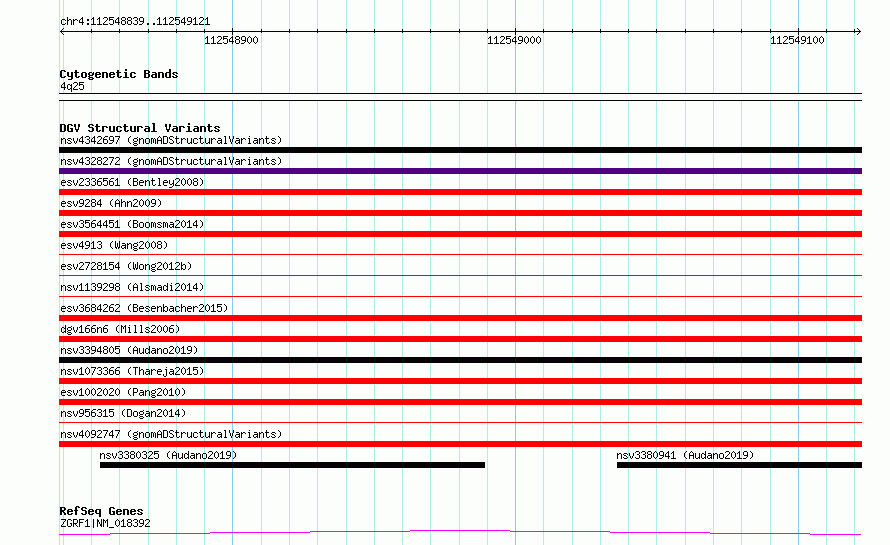Screen dimensions: 890x545
Task: Select the nsv3380325 black variant bar
Action: (292, 465)
